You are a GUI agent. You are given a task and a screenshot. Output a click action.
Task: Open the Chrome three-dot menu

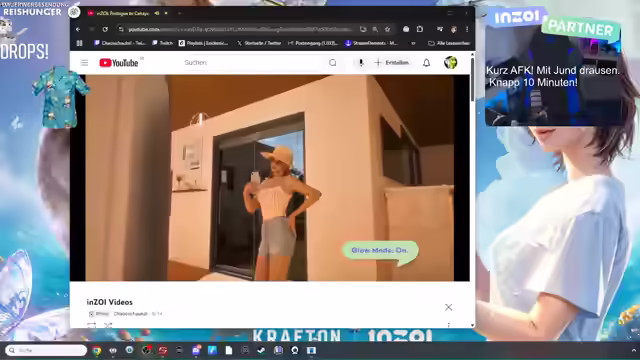(x=467, y=29)
